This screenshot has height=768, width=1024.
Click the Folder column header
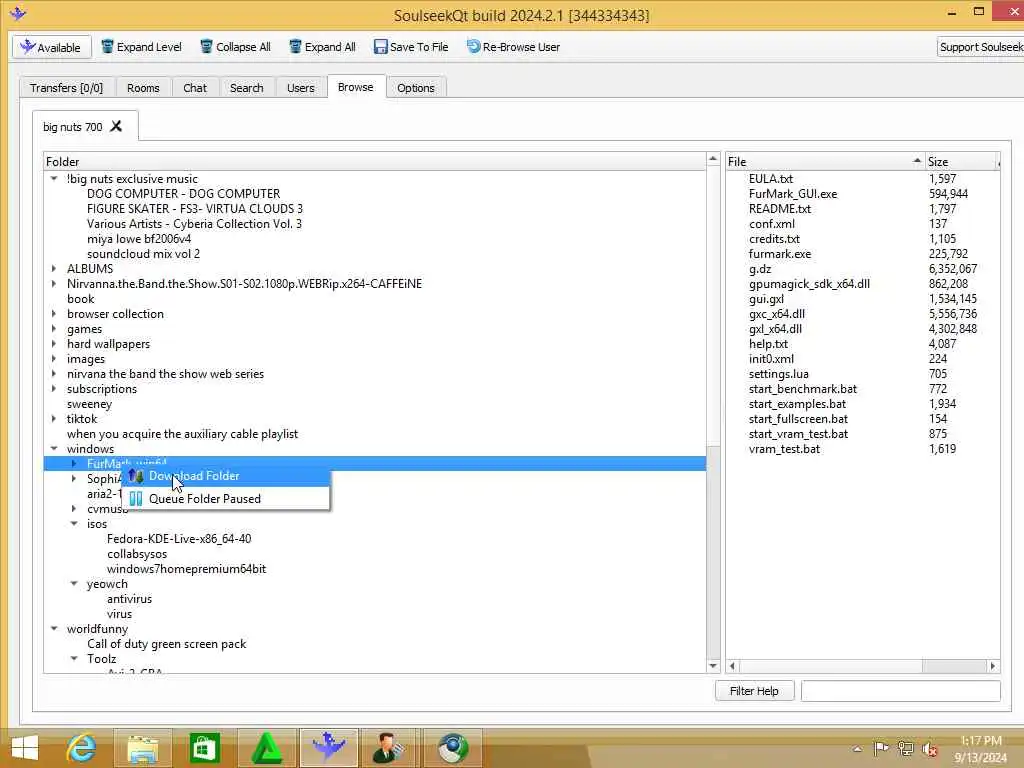coord(374,161)
